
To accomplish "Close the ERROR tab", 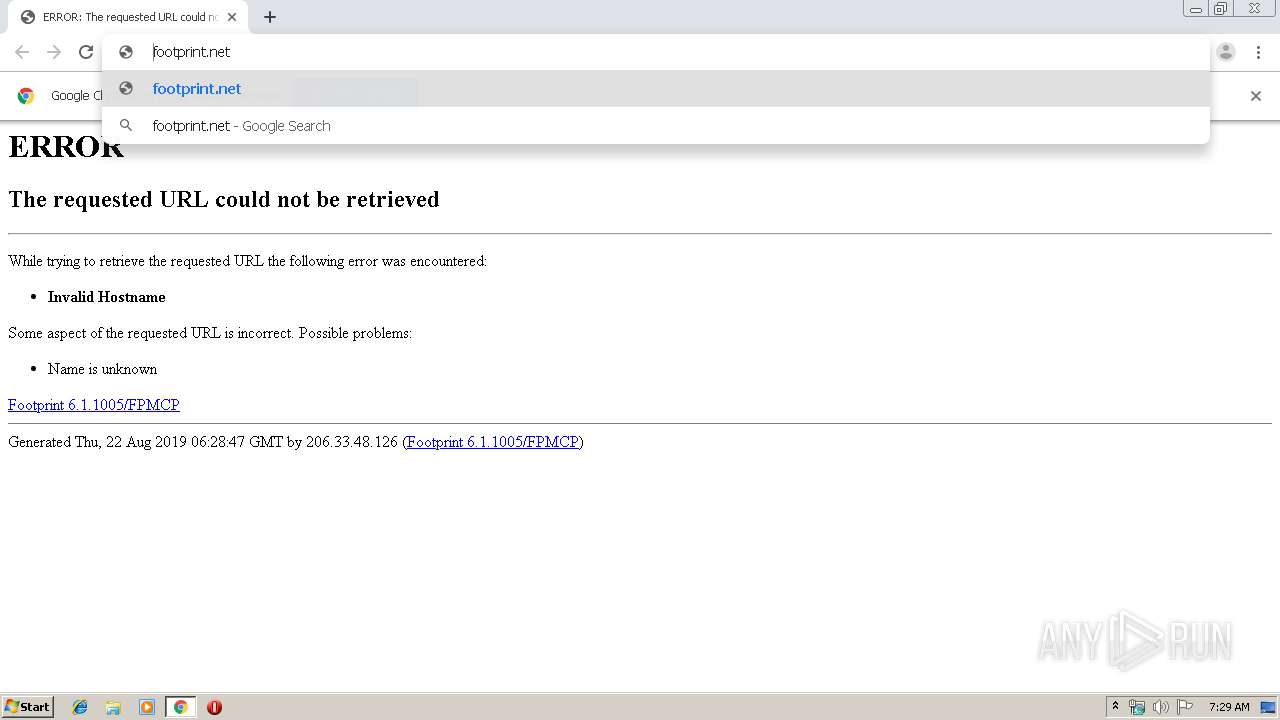I will [x=232, y=17].
